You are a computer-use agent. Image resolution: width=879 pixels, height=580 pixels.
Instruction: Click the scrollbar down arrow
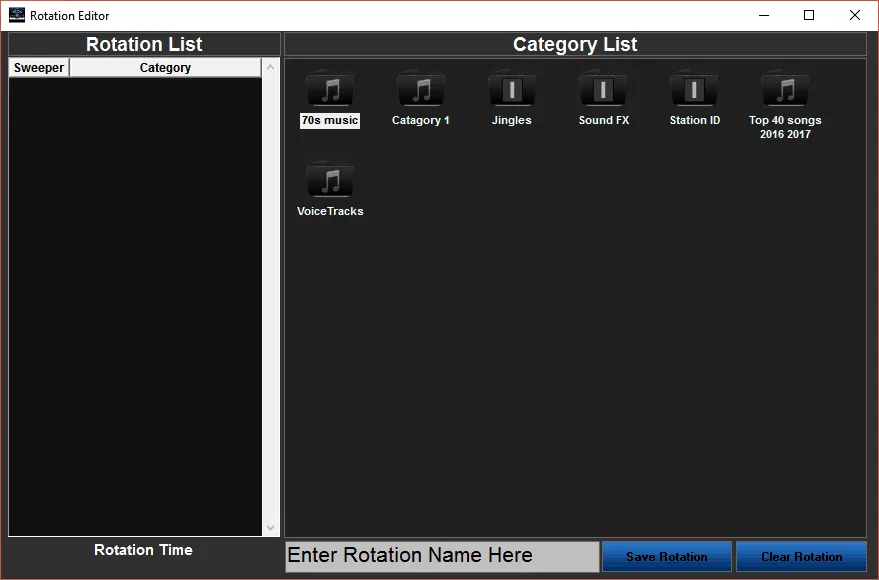(270, 527)
